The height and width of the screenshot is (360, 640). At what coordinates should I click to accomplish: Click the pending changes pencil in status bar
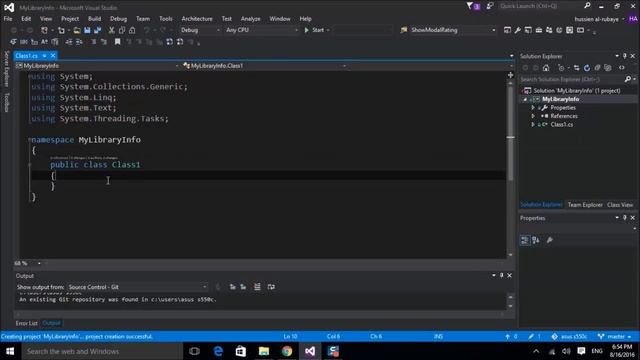coord(534,337)
